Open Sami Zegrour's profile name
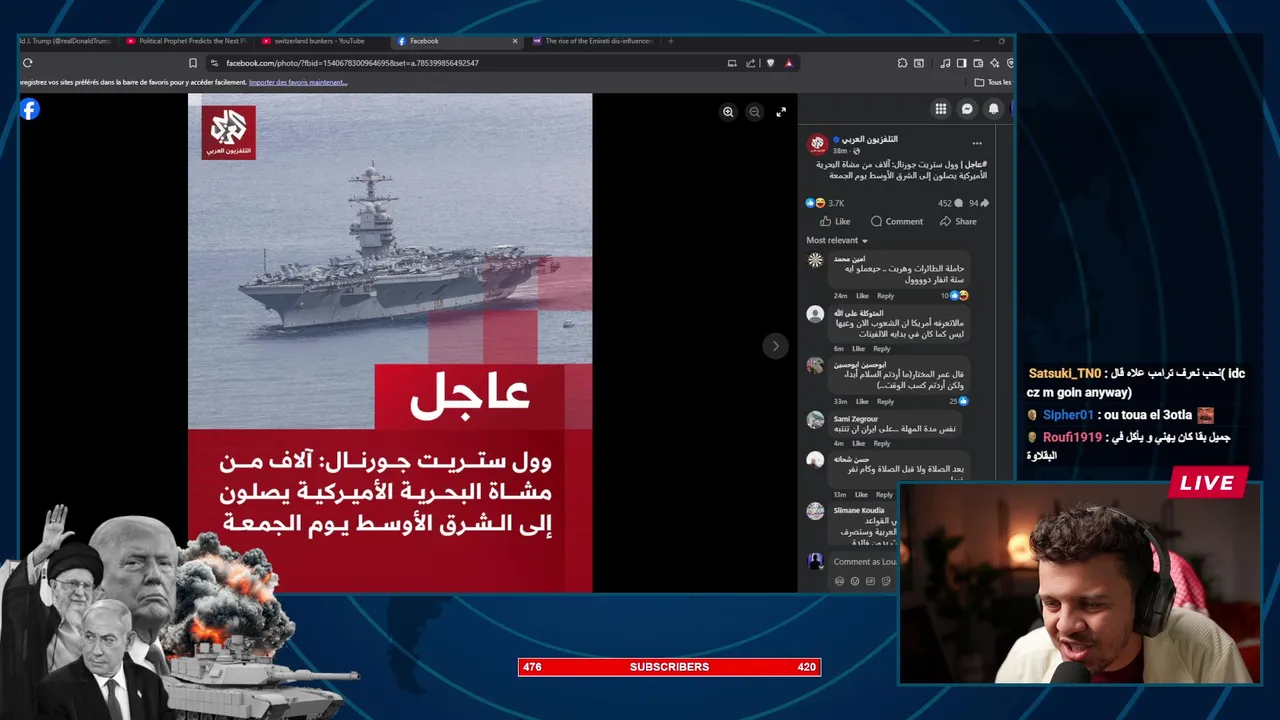1280x720 pixels. coord(855,419)
